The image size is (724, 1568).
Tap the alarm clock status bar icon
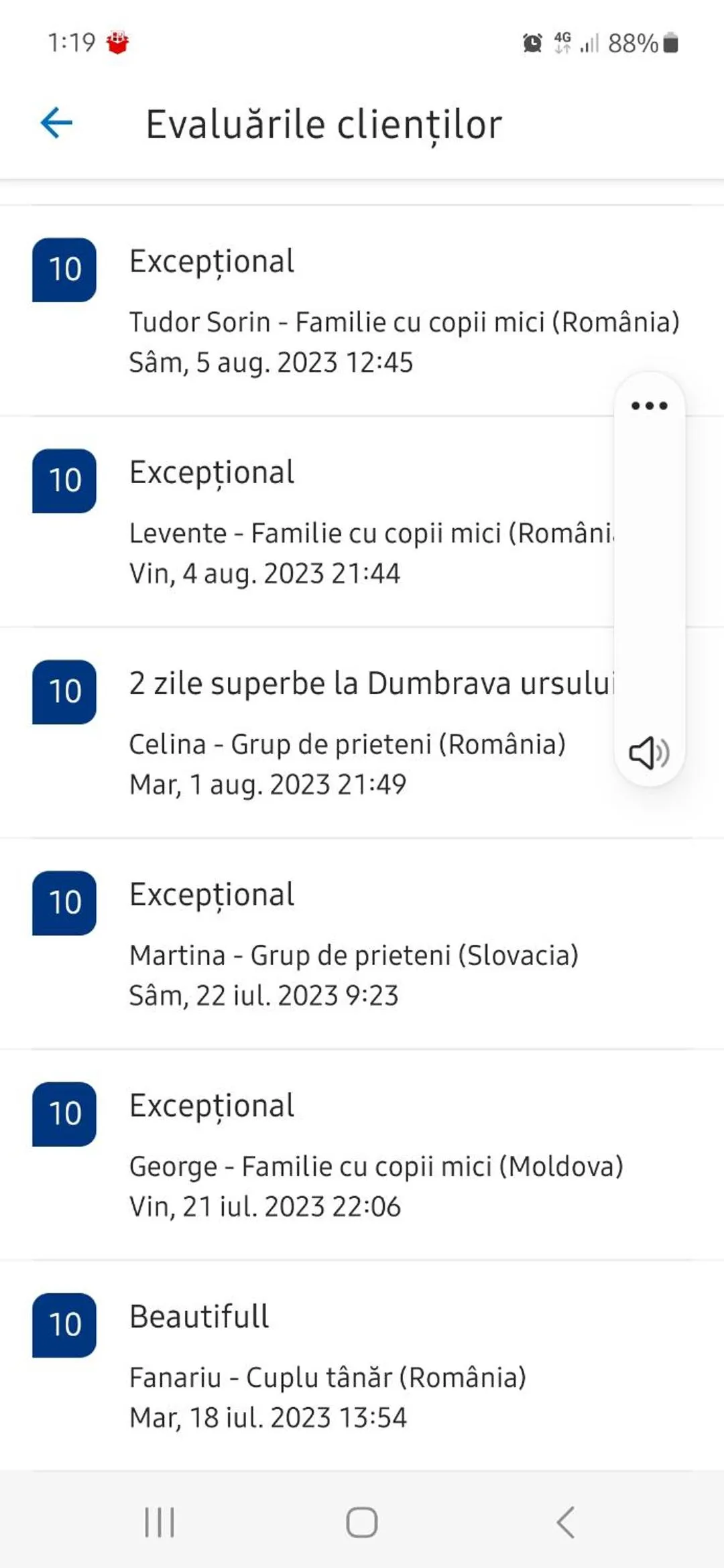point(532,44)
